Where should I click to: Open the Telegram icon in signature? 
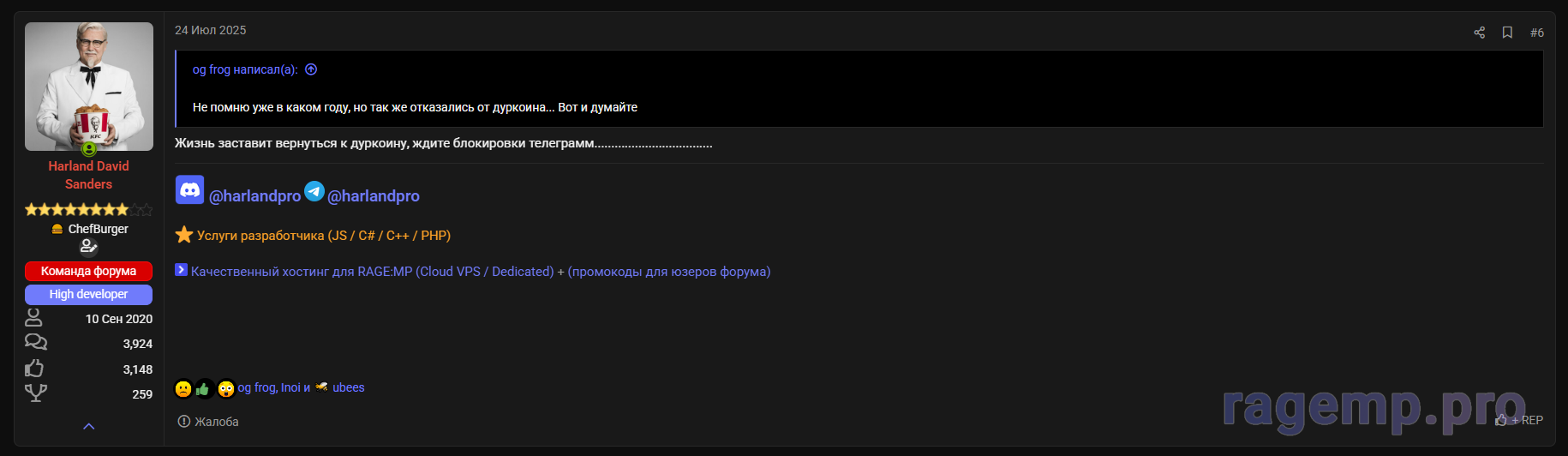pos(314,191)
